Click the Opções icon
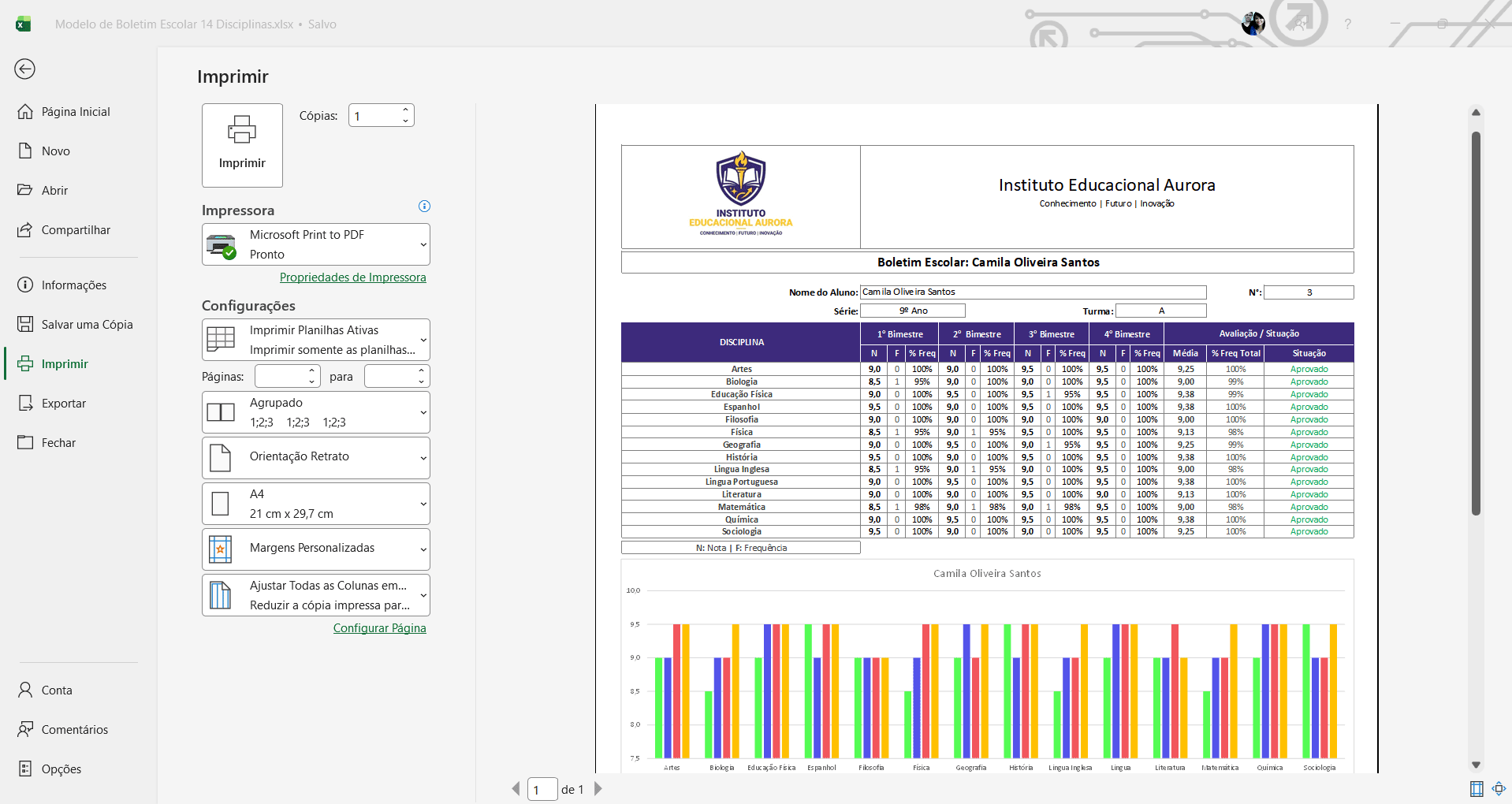Image resolution: width=1512 pixels, height=804 pixels. pos(25,769)
